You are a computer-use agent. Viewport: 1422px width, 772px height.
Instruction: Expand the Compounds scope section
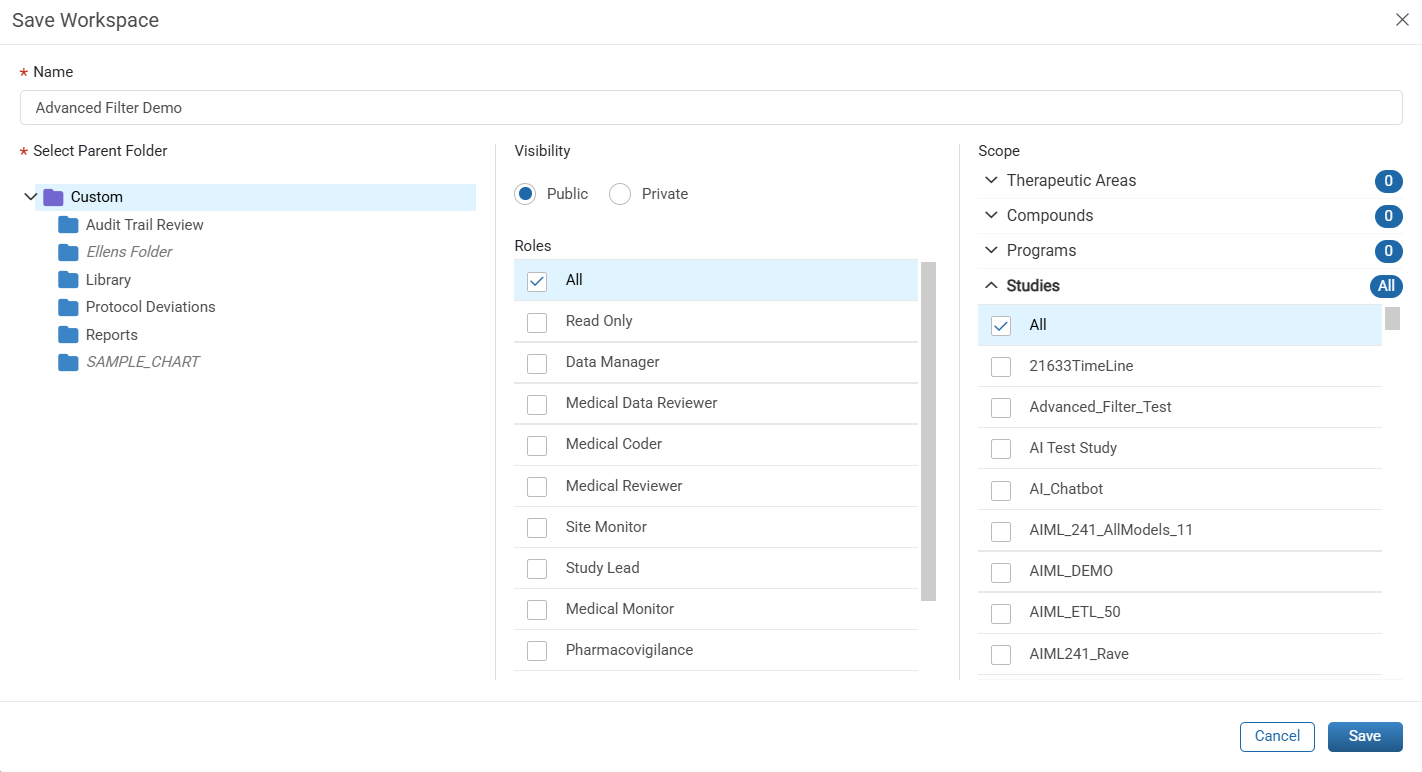991,216
